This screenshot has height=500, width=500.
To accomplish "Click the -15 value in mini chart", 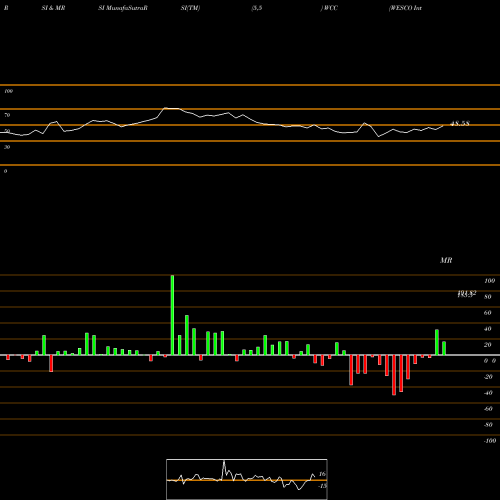I will [x=322, y=486].
